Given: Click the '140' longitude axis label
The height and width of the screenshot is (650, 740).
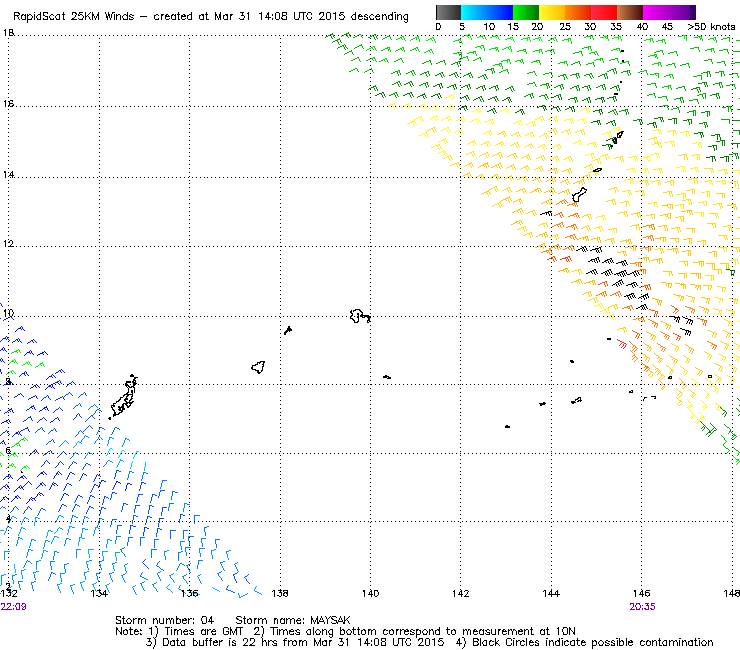Looking at the screenshot, I should 370,593.
